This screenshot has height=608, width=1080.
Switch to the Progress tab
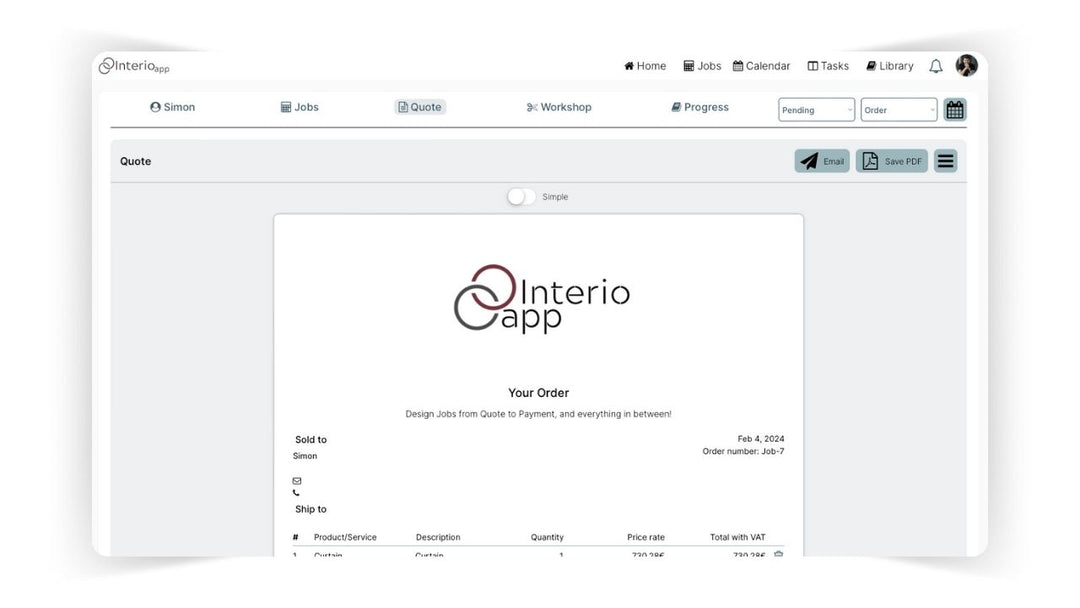(x=700, y=107)
